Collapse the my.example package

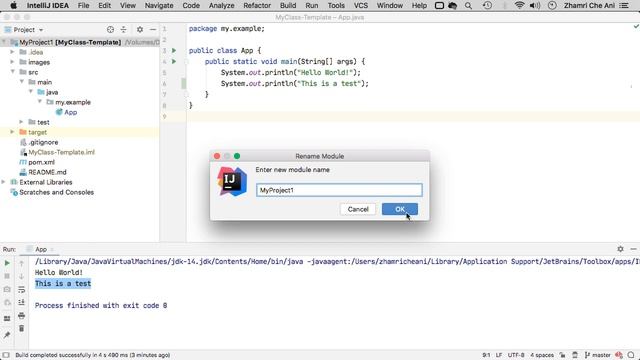pos(40,102)
